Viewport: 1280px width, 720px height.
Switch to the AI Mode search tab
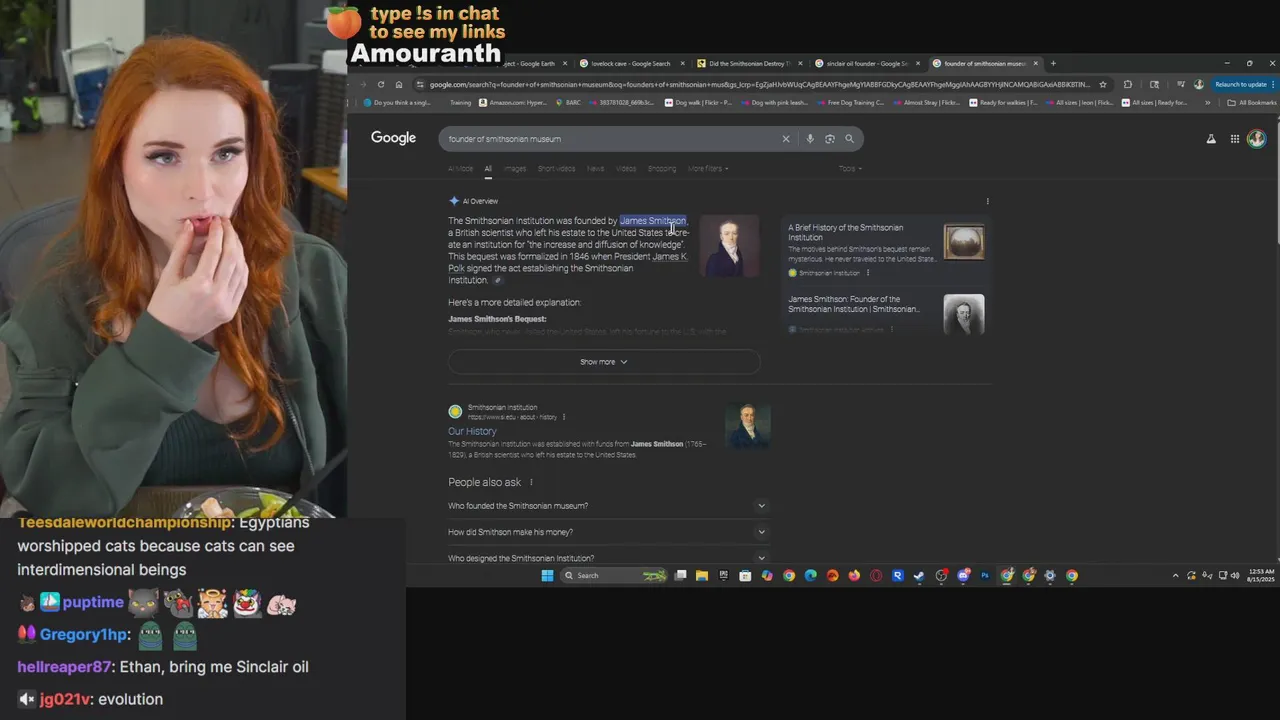click(461, 168)
